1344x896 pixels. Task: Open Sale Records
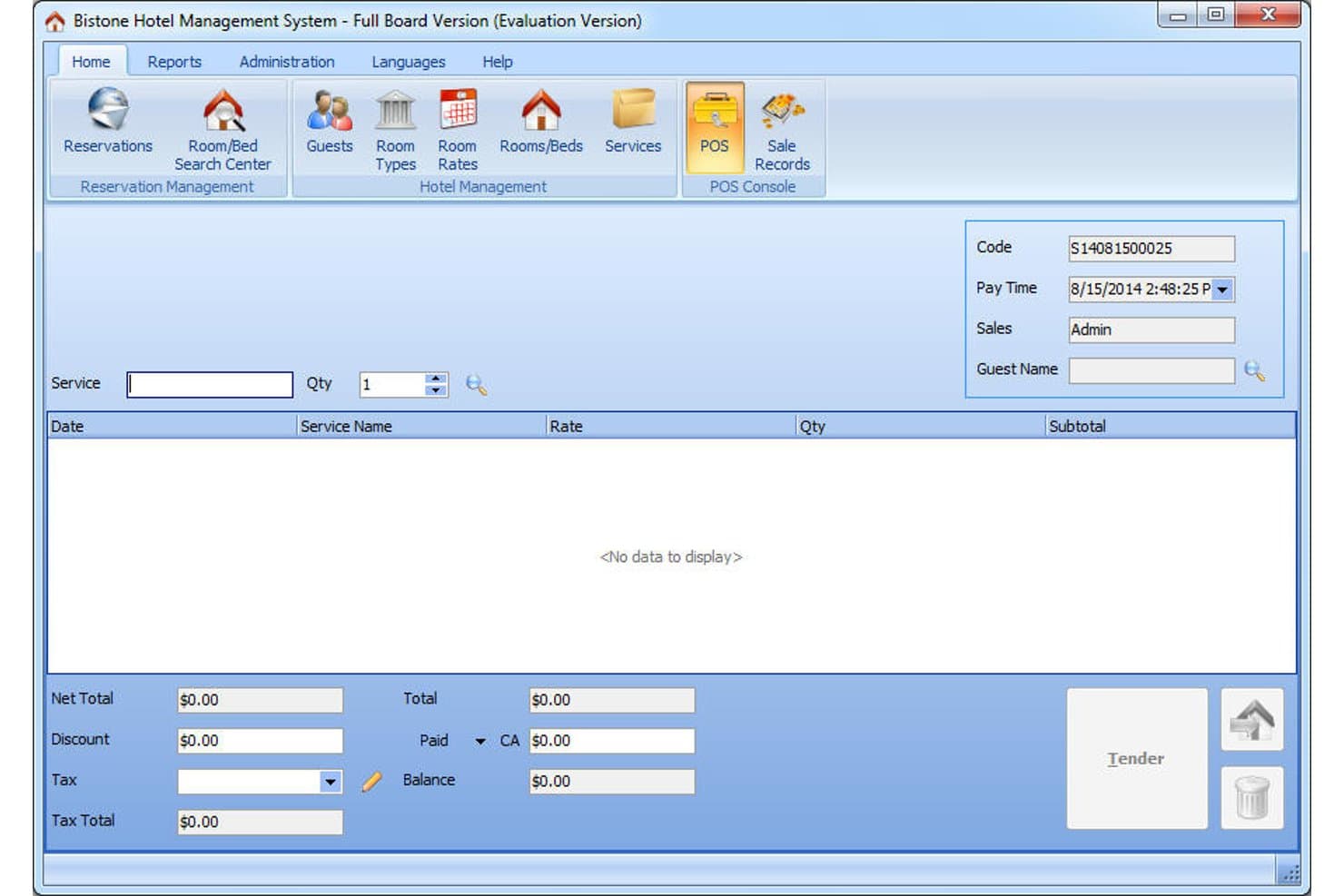pos(782,129)
